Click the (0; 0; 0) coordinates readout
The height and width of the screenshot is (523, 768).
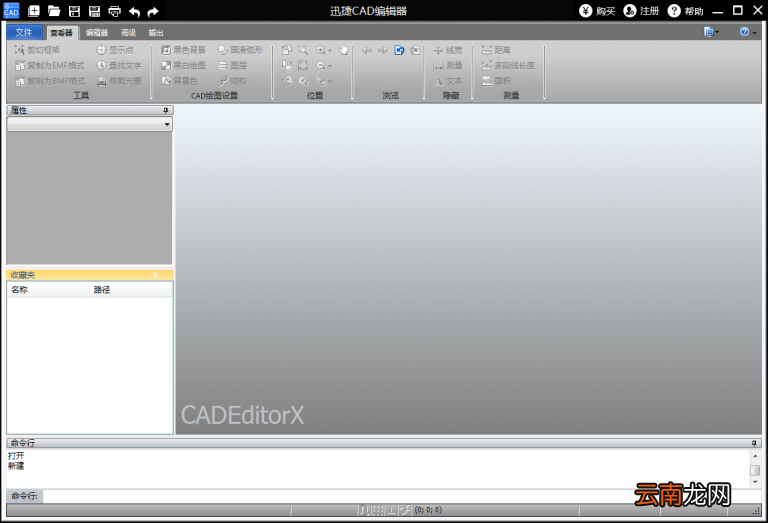[429, 510]
